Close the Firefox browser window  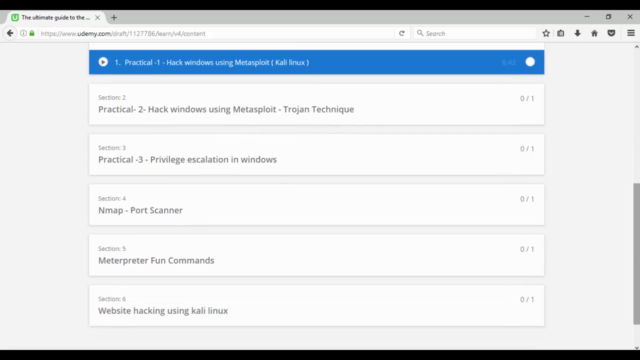[630, 17]
